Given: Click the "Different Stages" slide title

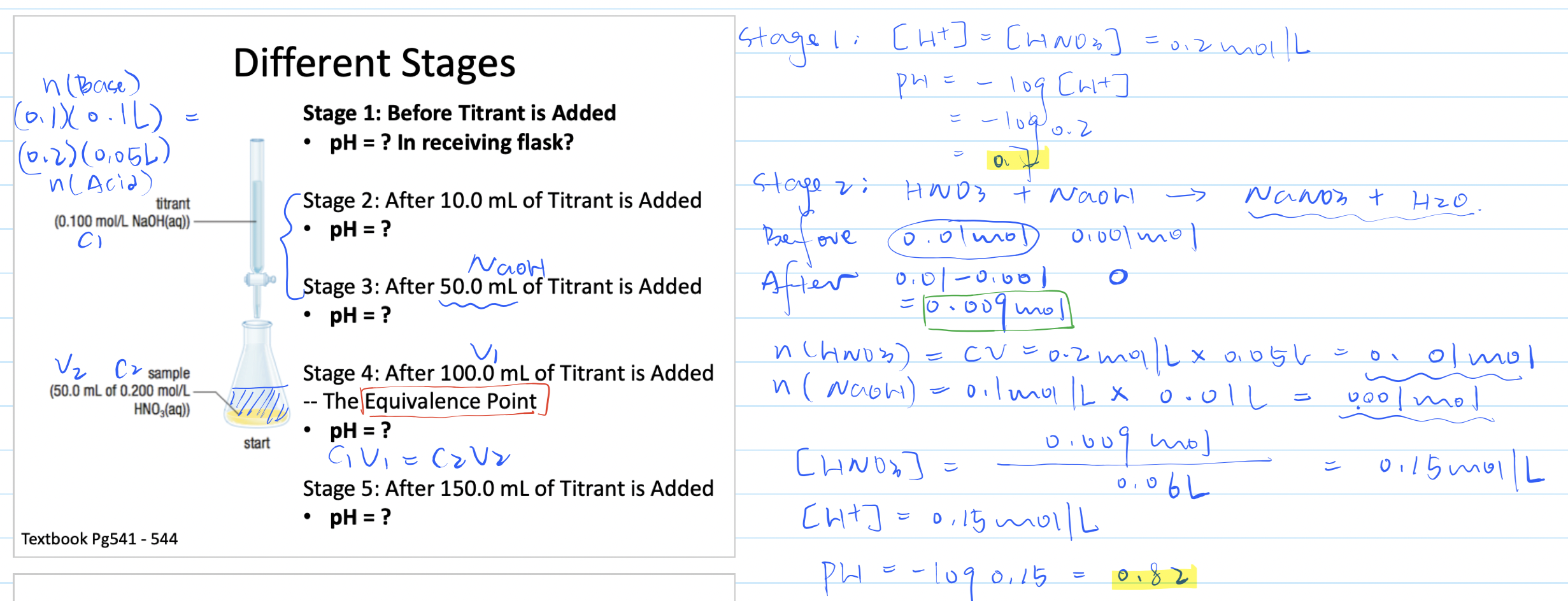Looking at the screenshot, I should (374, 64).
